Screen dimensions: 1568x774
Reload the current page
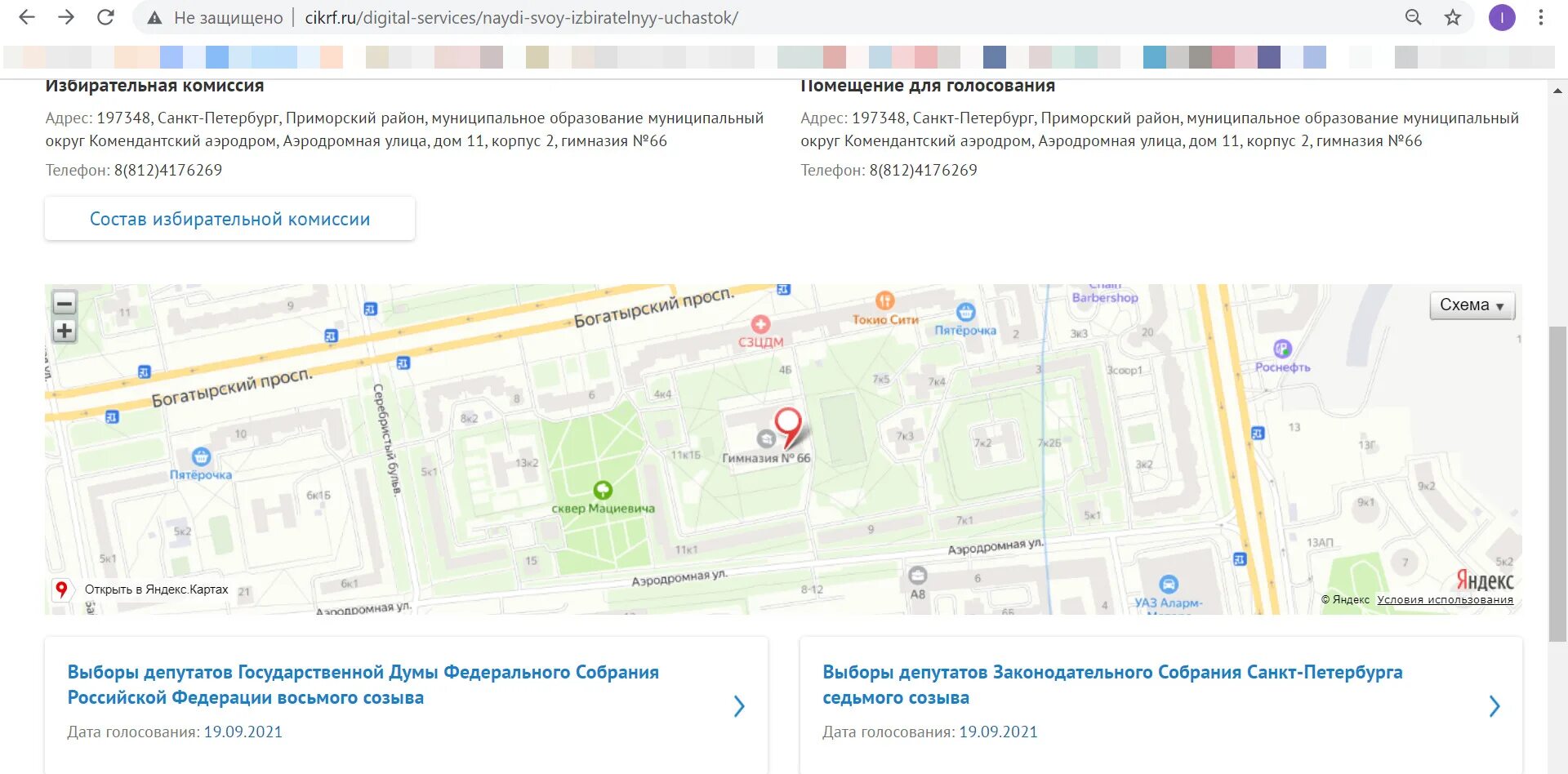105,17
